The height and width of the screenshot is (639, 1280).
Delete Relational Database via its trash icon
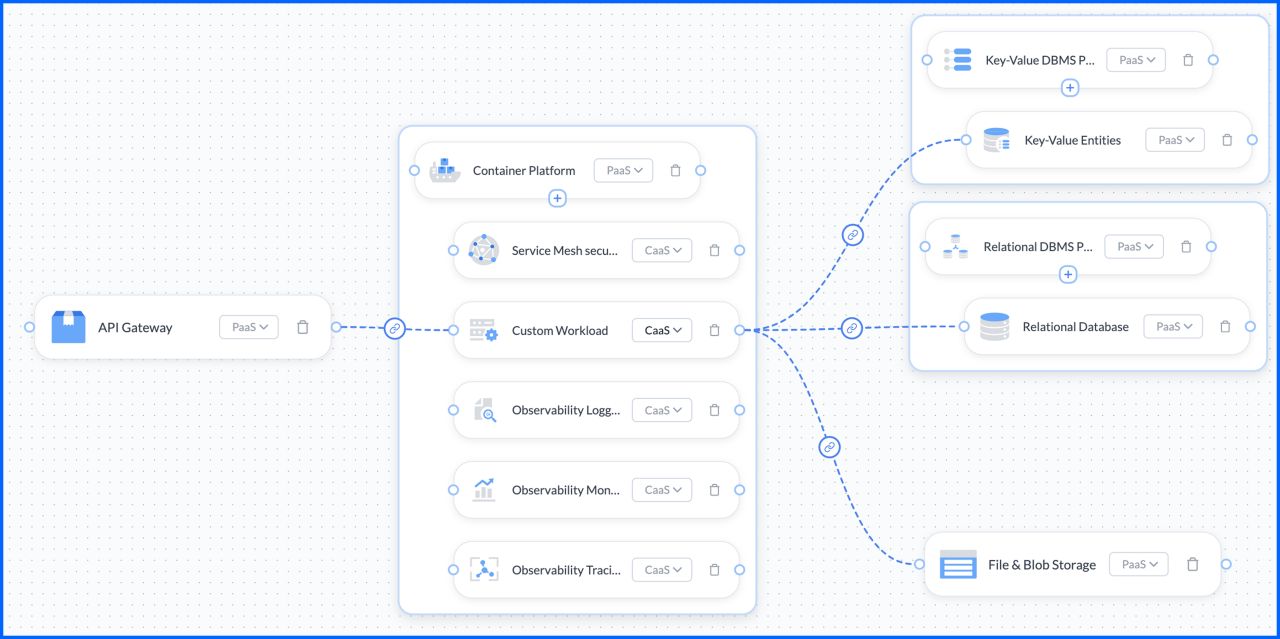click(1225, 326)
